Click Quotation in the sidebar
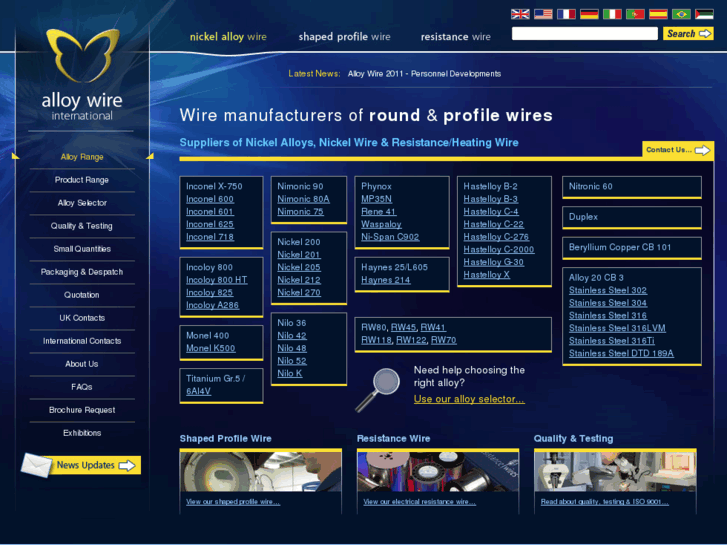The height and width of the screenshot is (545, 727). (82, 295)
